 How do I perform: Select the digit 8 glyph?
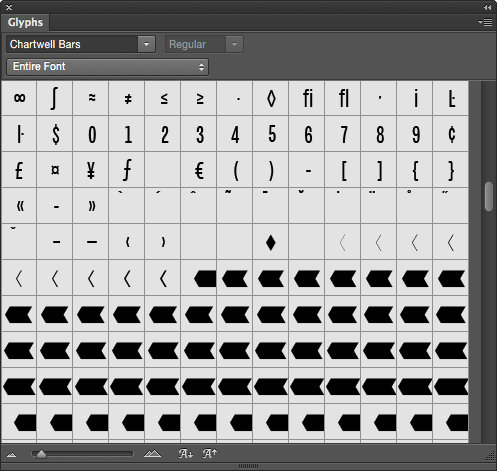[379, 134]
